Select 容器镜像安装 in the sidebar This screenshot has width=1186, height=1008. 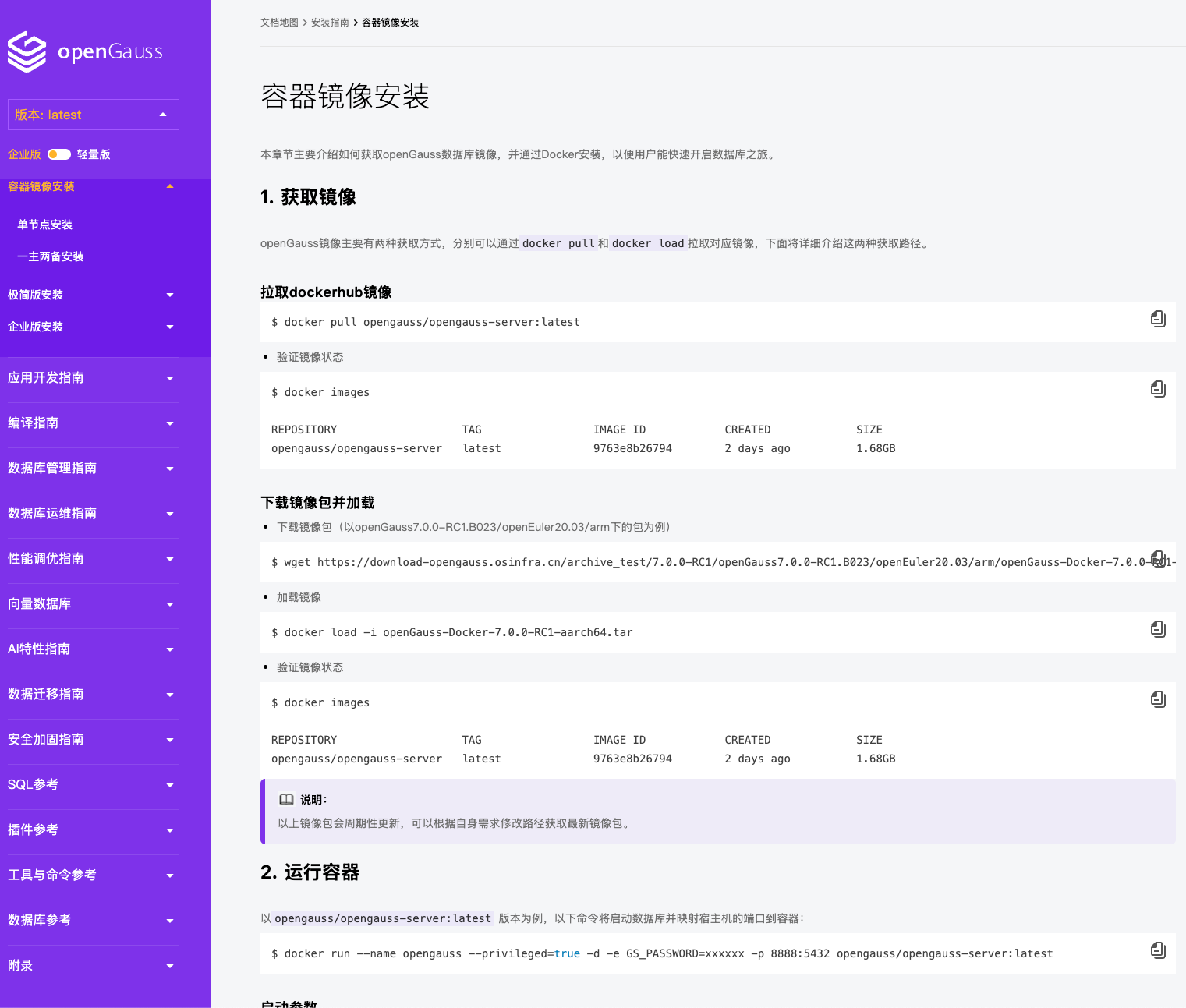click(x=41, y=186)
